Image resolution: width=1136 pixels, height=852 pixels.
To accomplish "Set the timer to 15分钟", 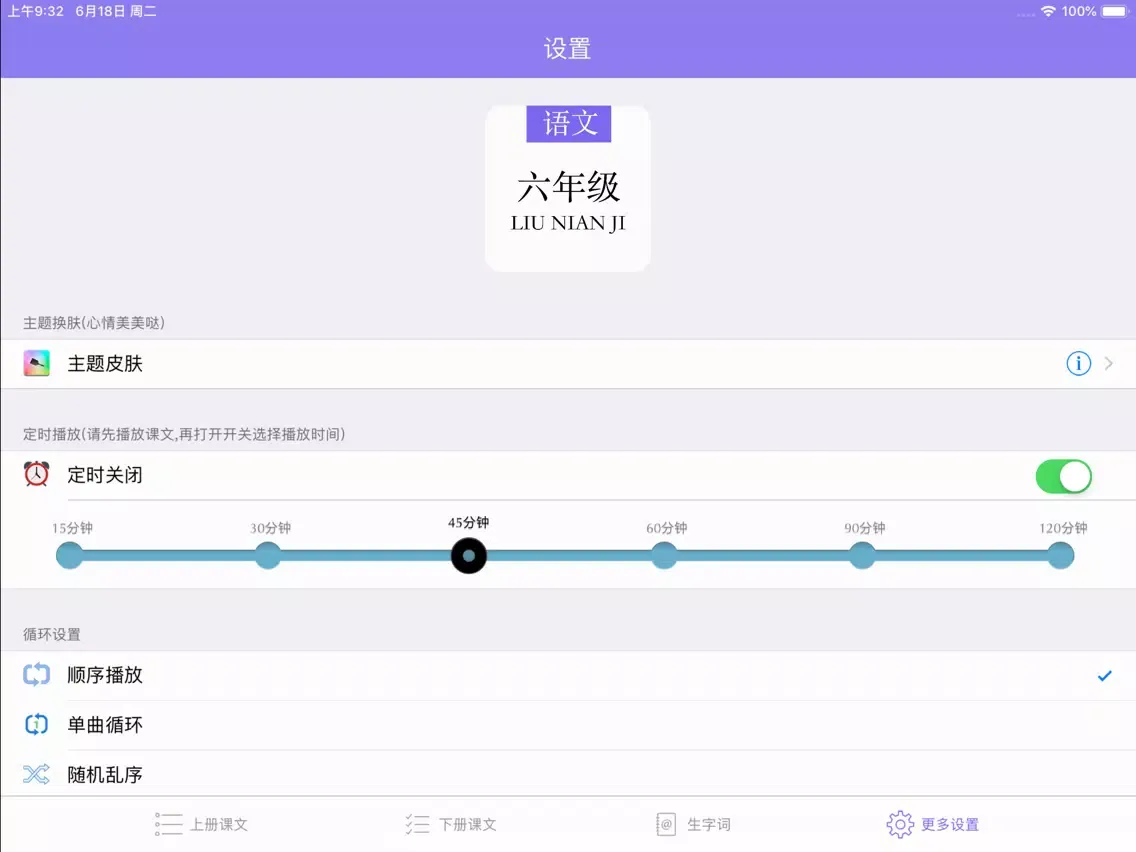I will (70, 556).
